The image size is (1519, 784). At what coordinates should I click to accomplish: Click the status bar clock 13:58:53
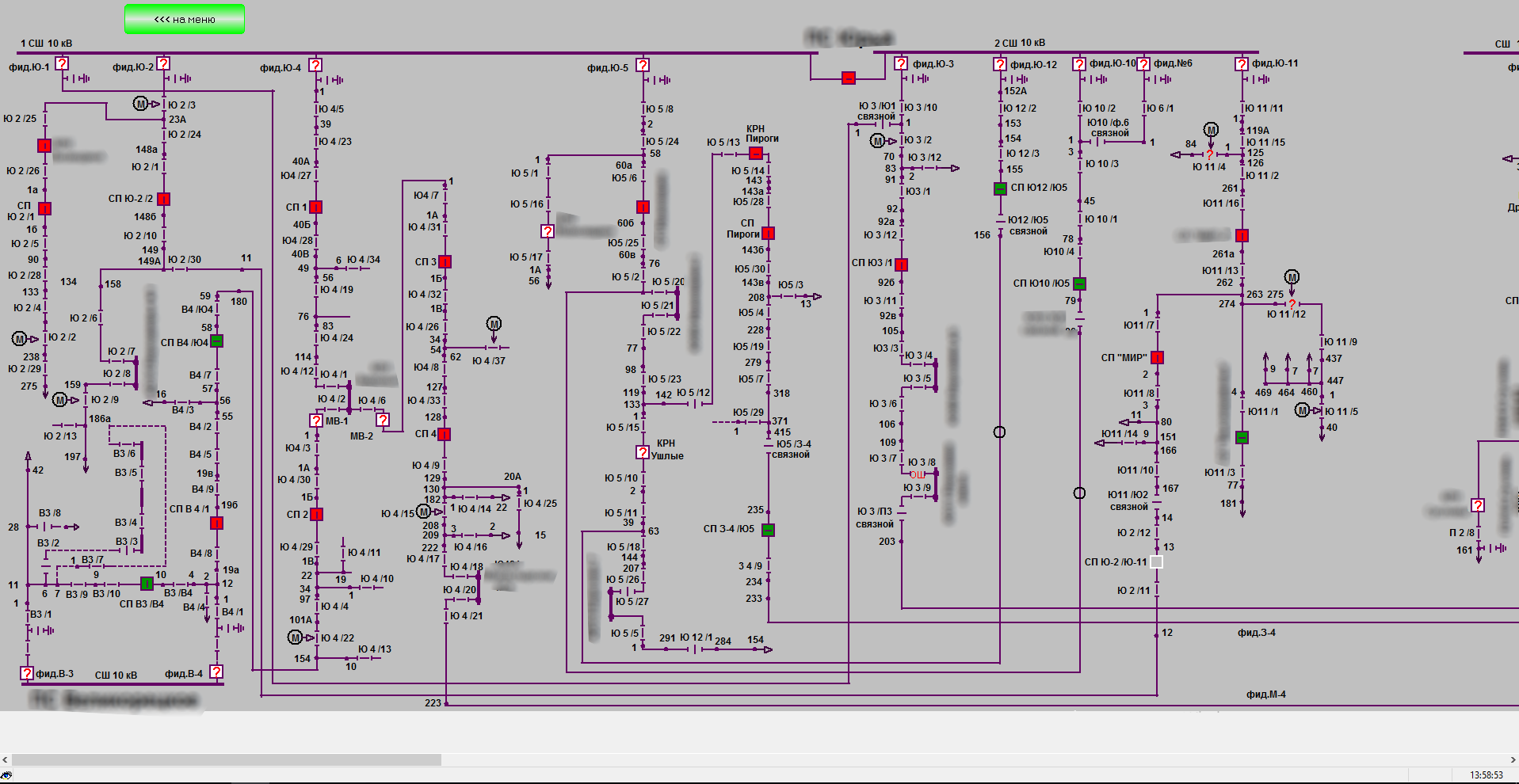tap(1487, 775)
